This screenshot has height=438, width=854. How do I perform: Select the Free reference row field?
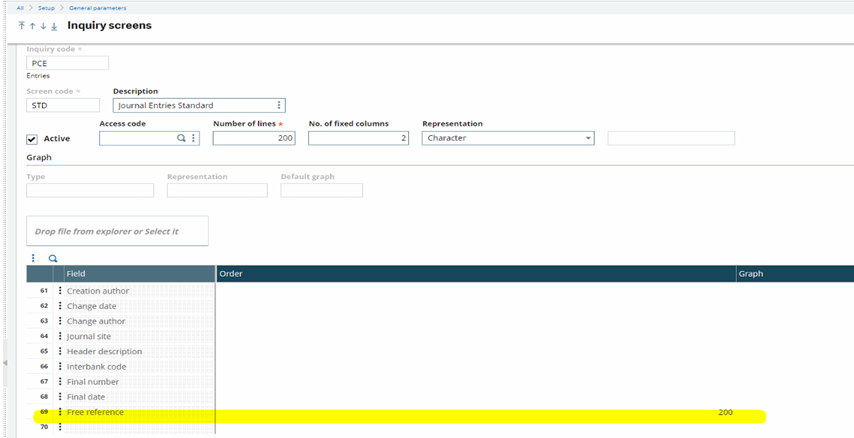[x=96, y=412]
